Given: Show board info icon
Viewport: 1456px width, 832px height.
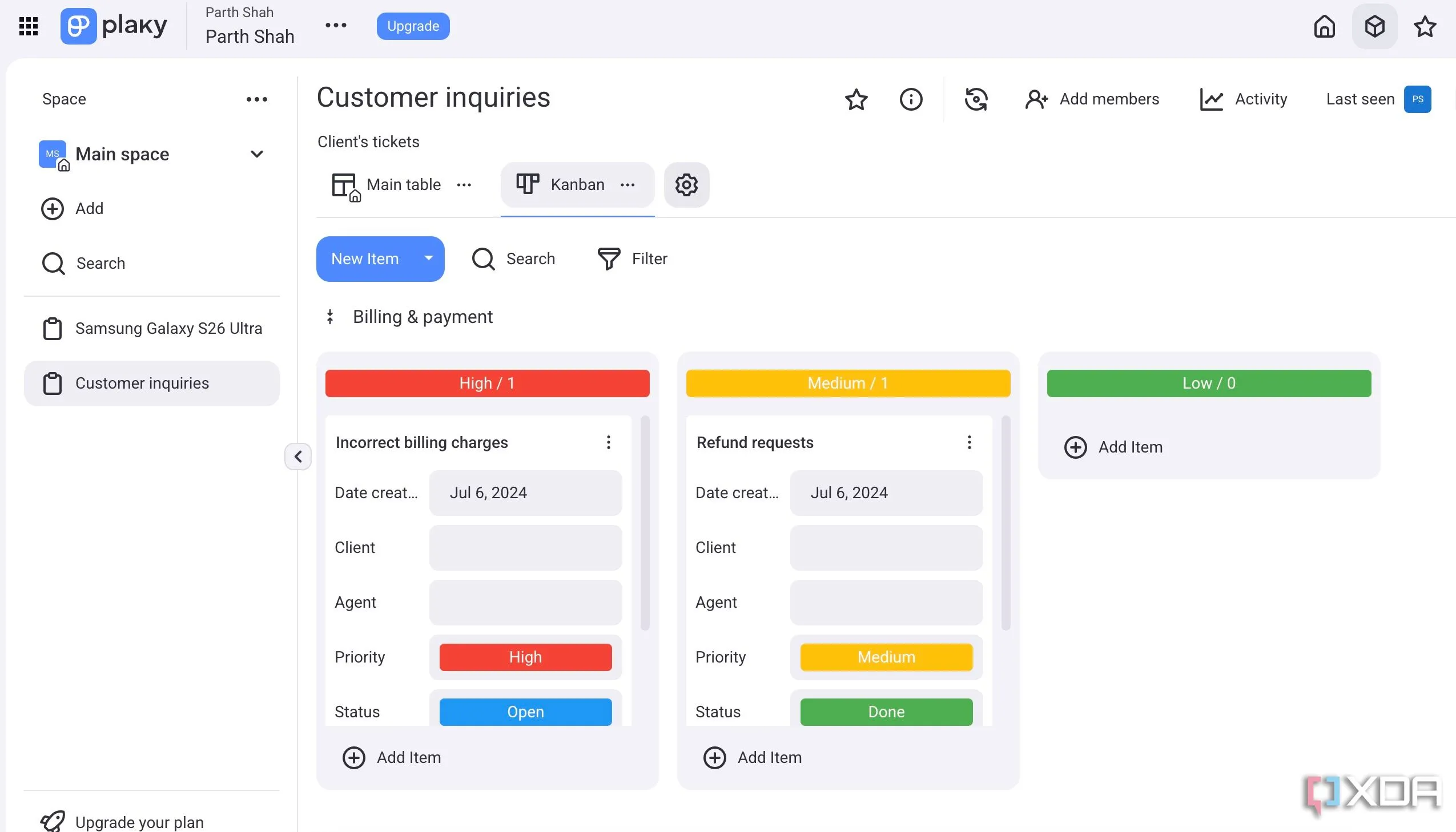Looking at the screenshot, I should (911, 99).
